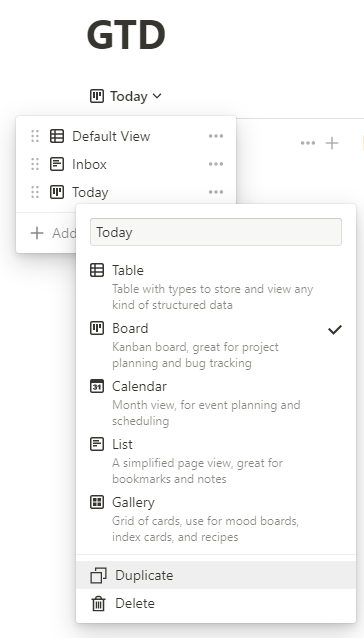
Task: Open the three-dot options menu for Inbox
Action: (x=216, y=164)
